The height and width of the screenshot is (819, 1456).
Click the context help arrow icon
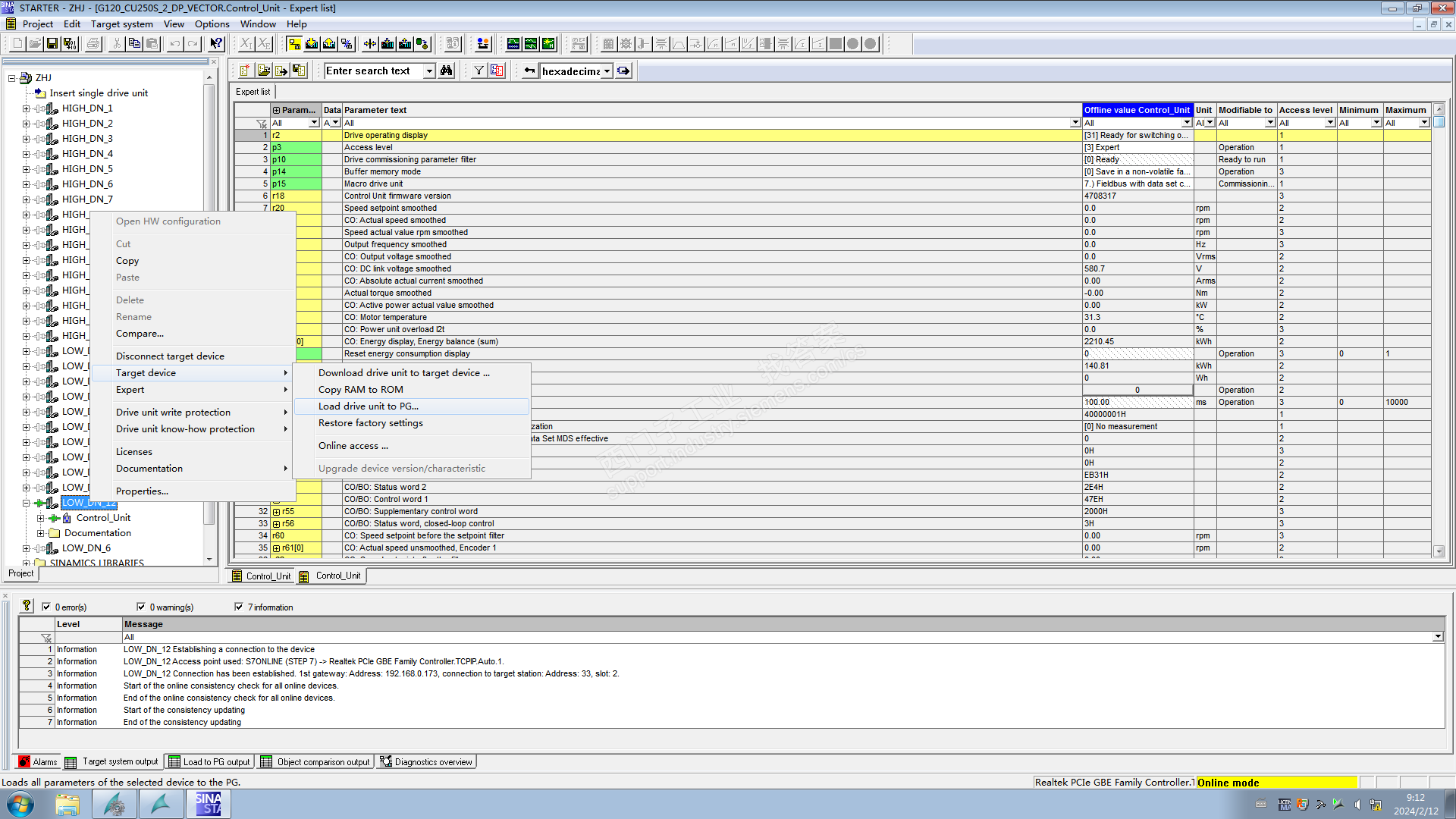click(216, 44)
